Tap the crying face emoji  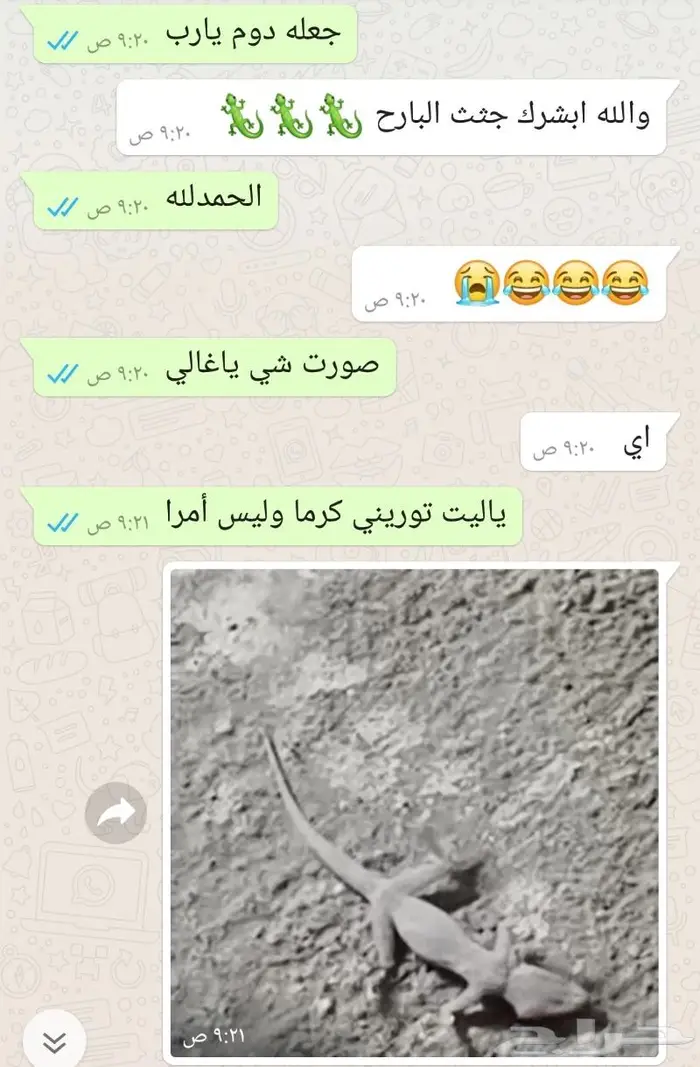point(478,283)
